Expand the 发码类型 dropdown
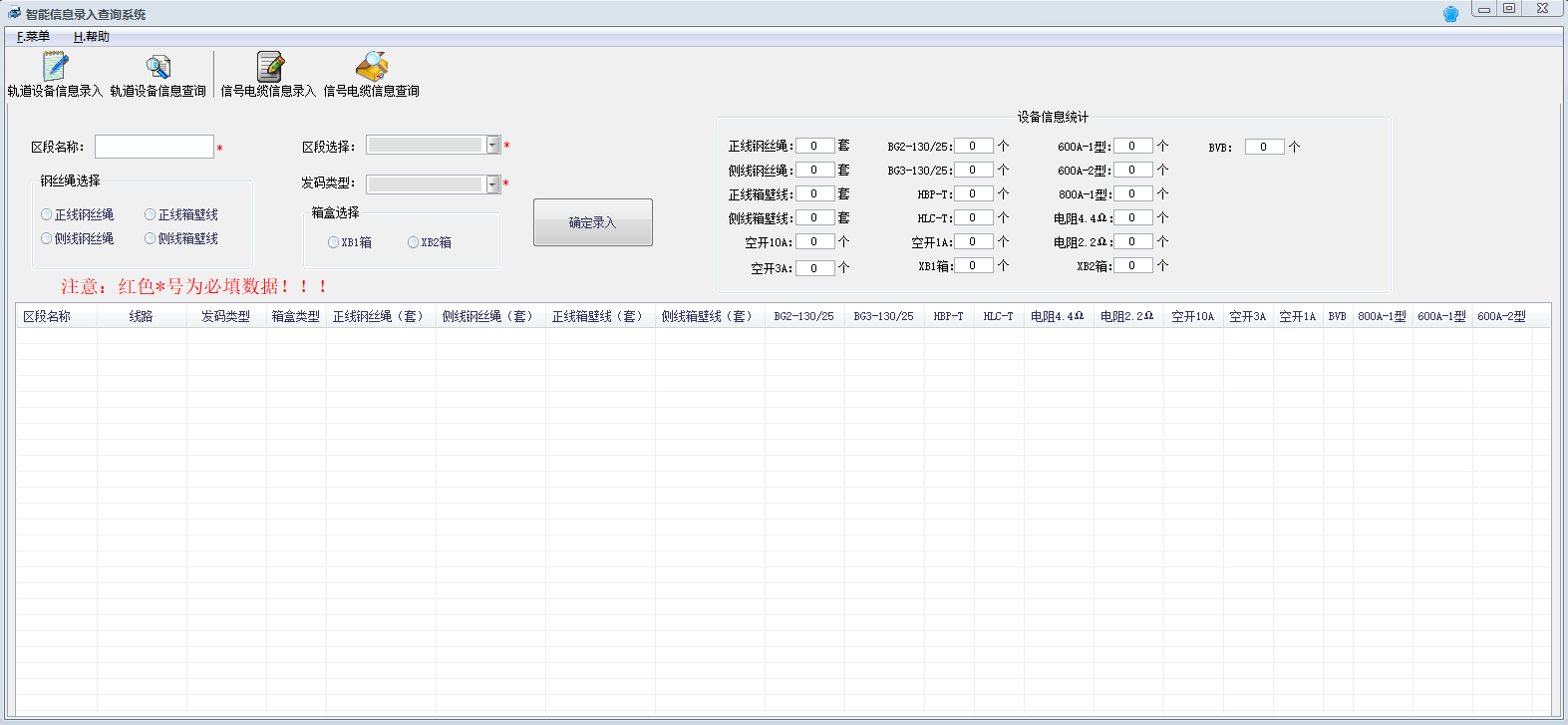 492,183
